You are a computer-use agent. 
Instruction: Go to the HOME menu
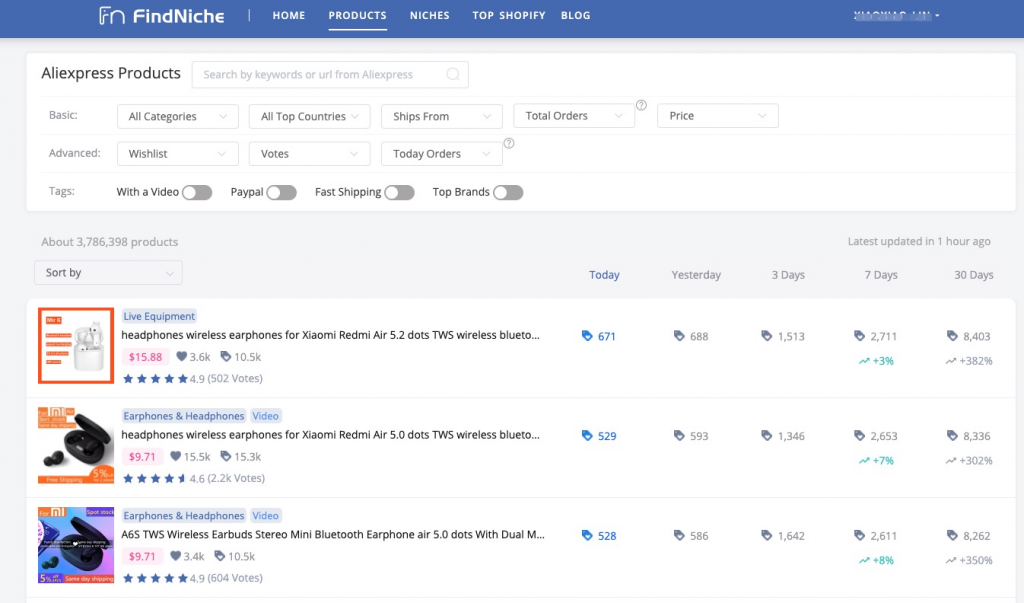click(x=289, y=16)
